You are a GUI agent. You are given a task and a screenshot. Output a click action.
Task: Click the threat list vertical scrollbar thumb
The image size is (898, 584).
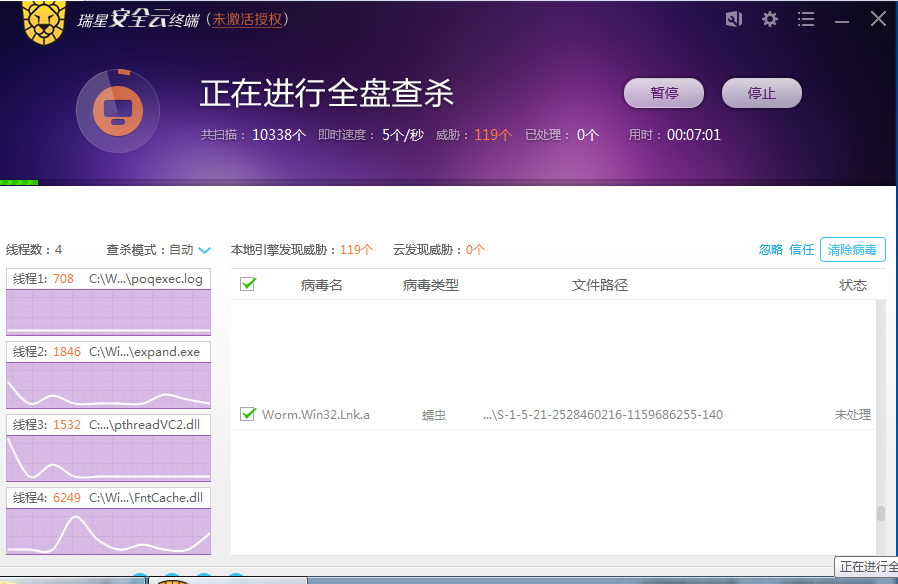click(x=881, y=513)
